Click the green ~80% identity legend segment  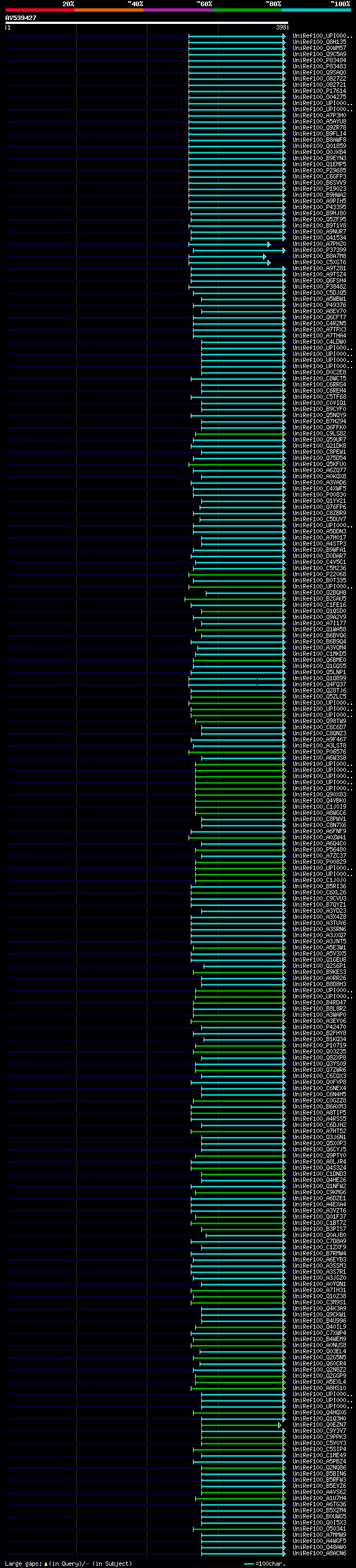click(x=247, y=10)
